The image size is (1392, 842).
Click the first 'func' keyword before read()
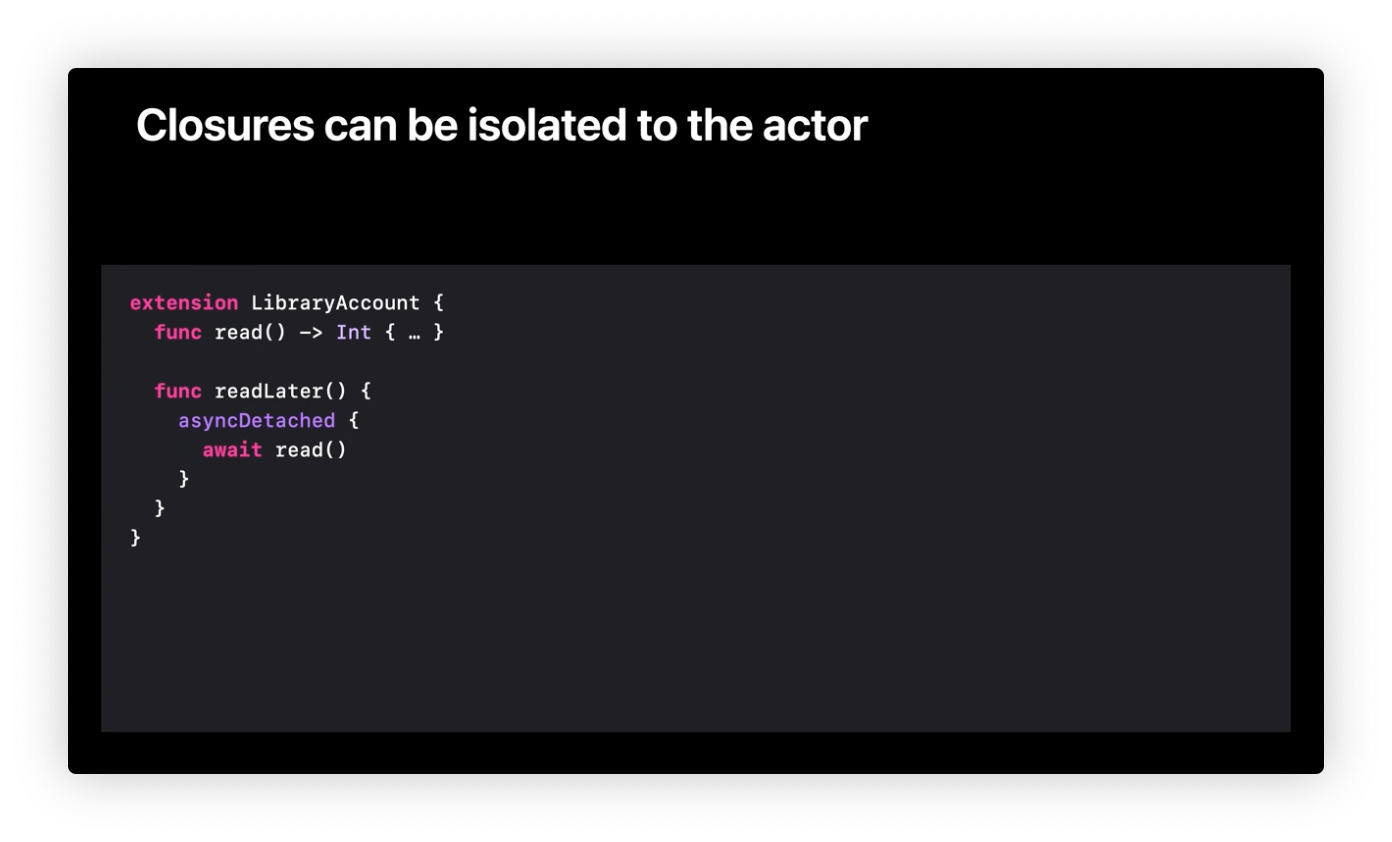pos(178,332)
